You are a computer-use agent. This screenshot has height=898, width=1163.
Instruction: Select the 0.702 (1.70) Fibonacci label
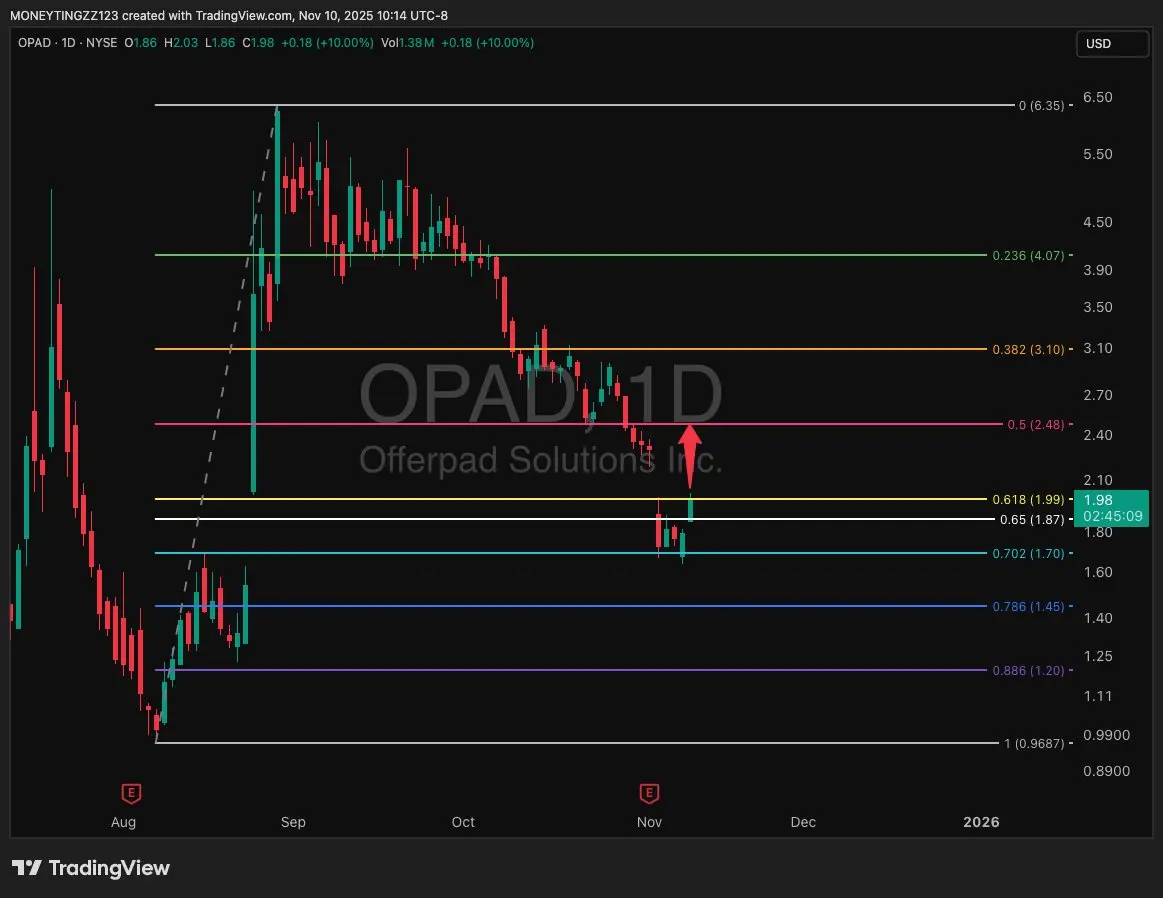pos(1028,554)
